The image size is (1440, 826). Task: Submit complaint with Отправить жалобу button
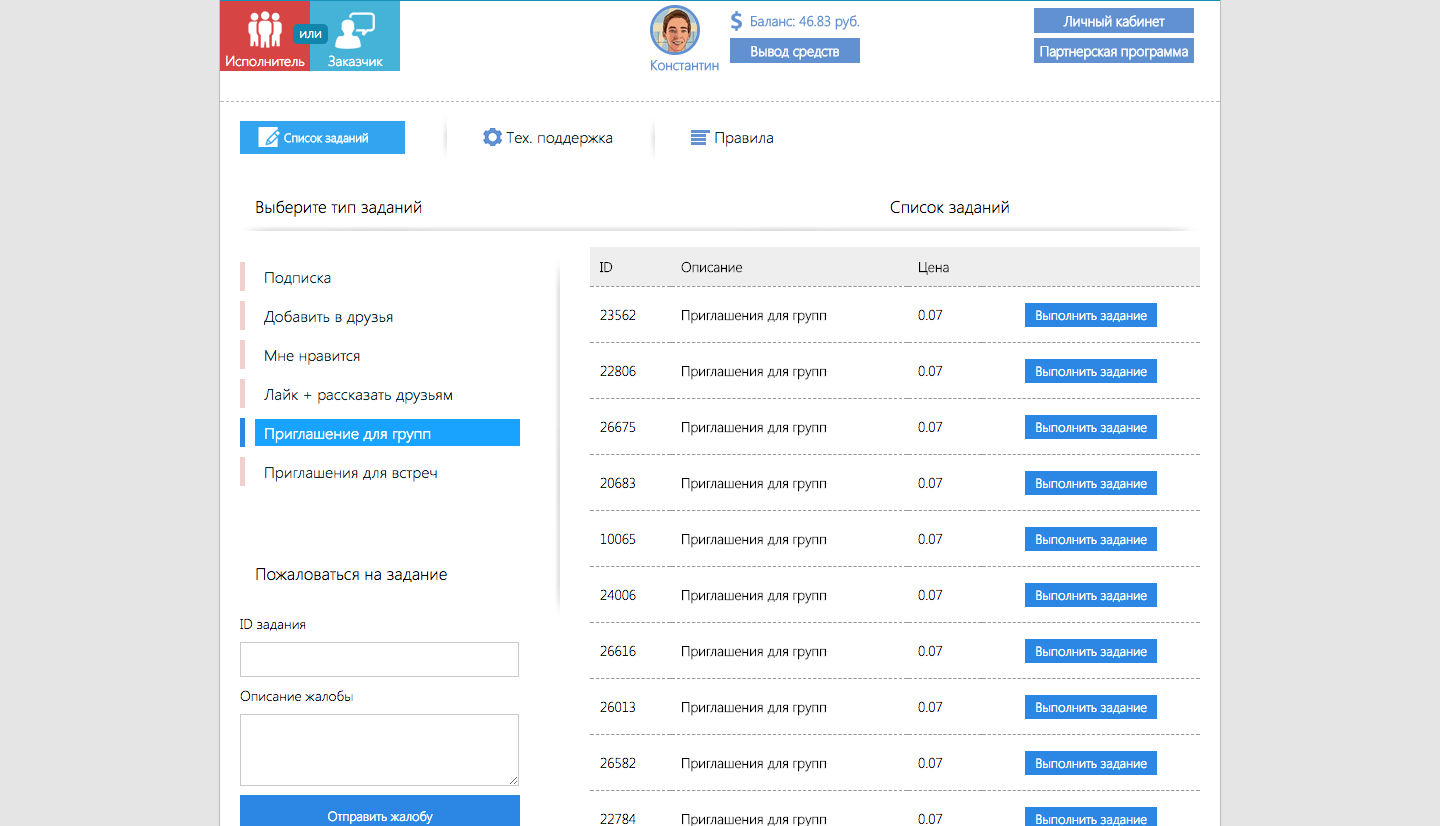379,814
